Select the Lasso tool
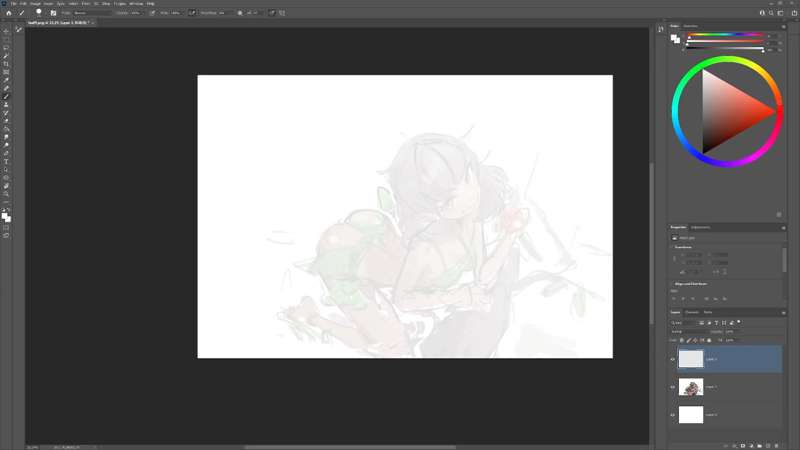The image size is (800, 450). pos(6,47)
